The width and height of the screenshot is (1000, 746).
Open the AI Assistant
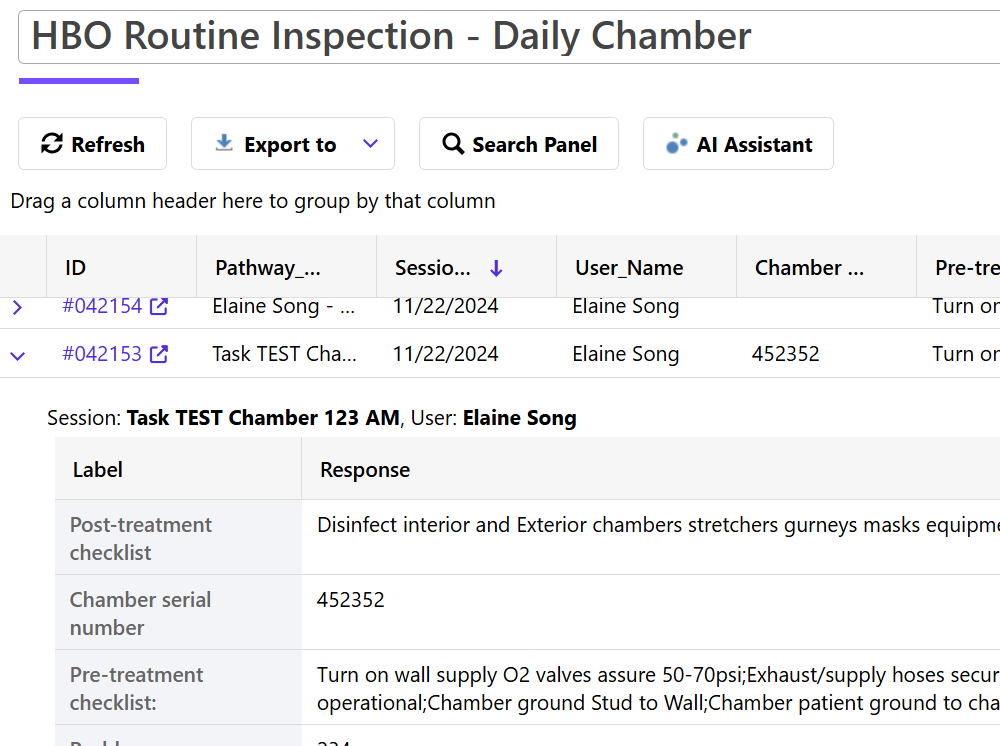tap(738, 143)
